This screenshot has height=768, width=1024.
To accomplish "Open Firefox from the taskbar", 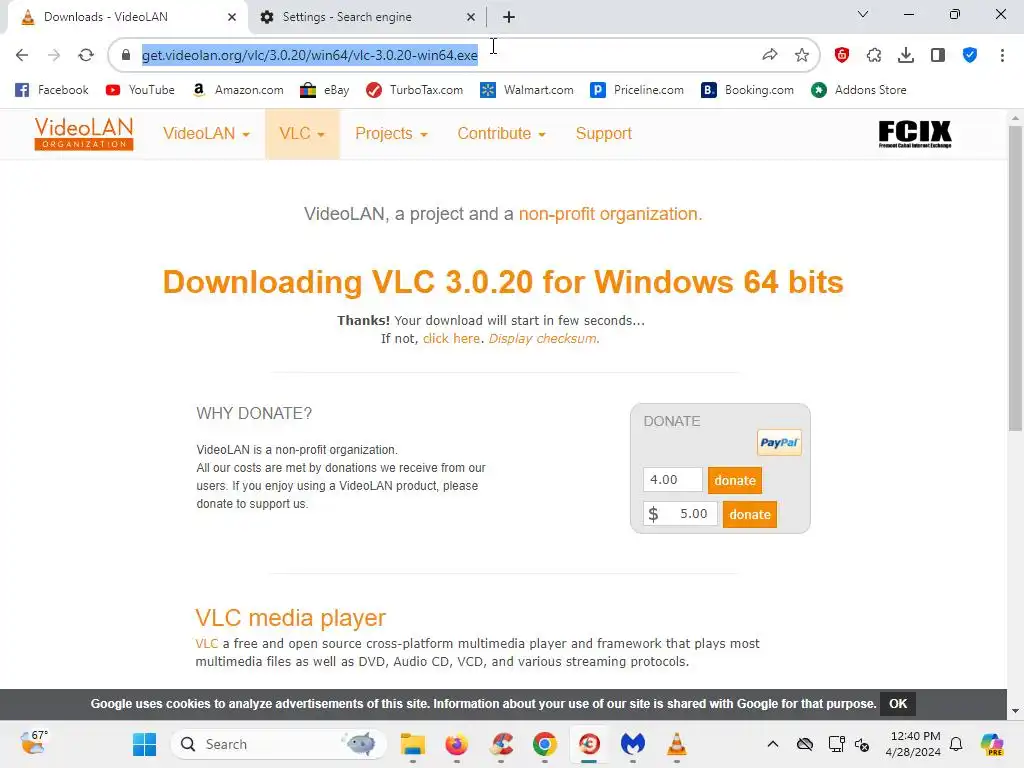I will coord(456,744).
